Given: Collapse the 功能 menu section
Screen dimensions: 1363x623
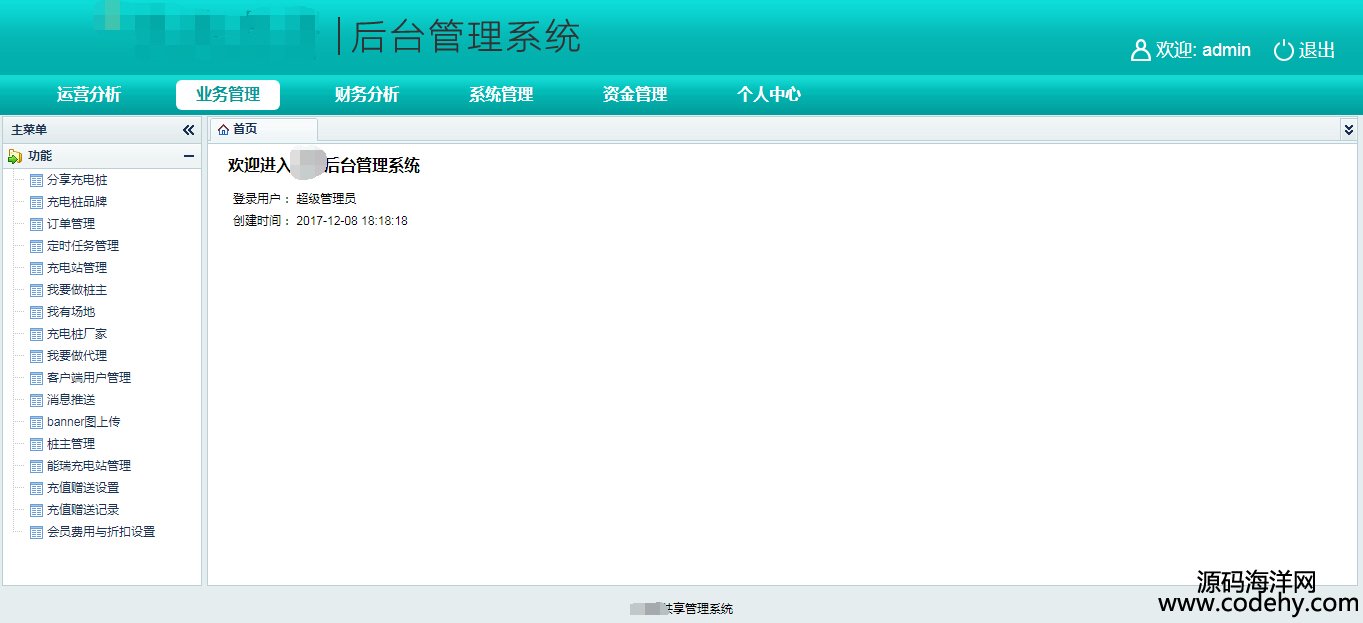Looking at the screenshot, I should pyautogui.click(x=188, y=156).
